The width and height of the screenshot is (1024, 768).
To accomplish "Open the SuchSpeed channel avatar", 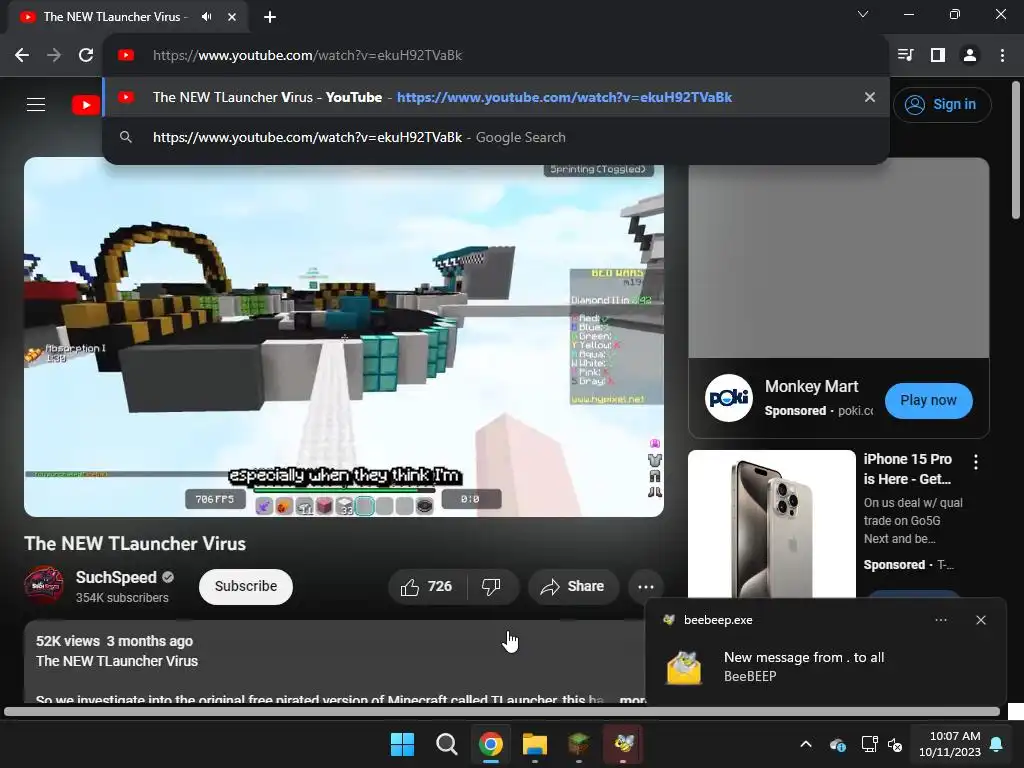I will 44,586.
